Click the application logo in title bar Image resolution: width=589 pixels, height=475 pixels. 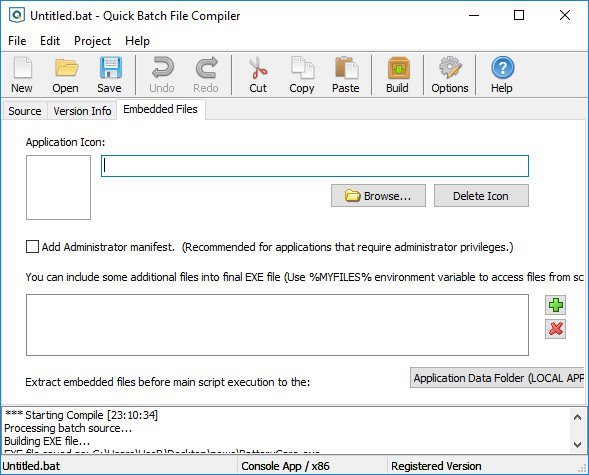point(17,15)
